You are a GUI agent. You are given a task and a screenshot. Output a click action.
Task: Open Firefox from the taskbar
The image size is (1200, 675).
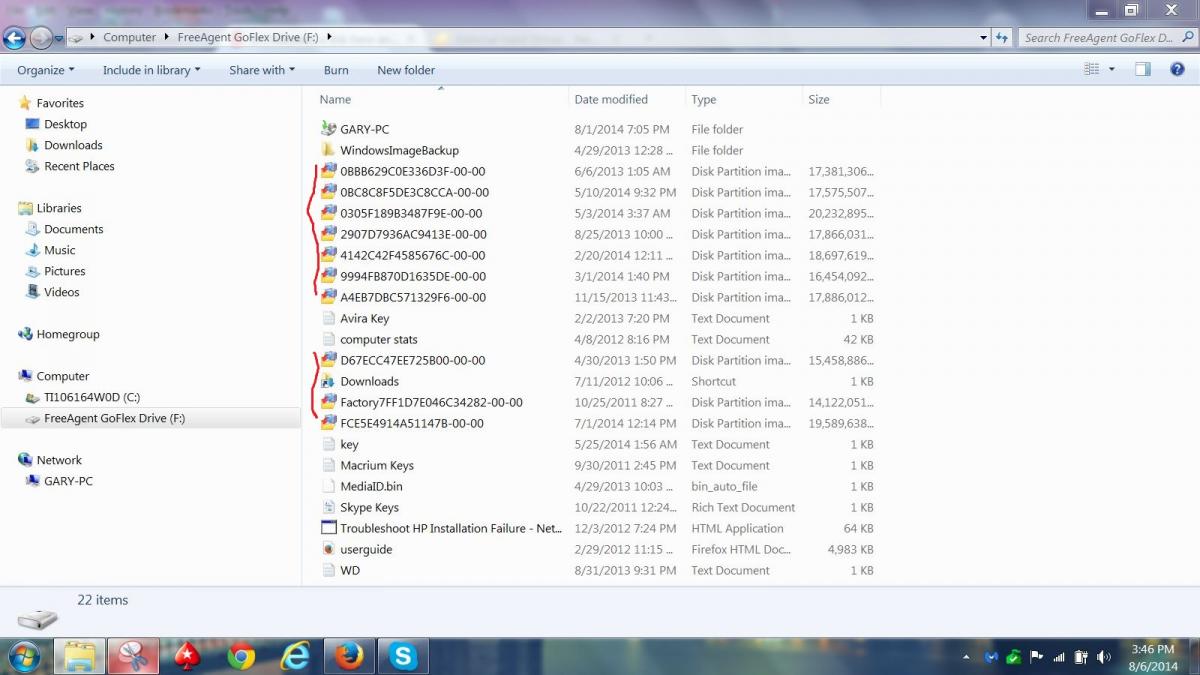(x=349, y=656)
